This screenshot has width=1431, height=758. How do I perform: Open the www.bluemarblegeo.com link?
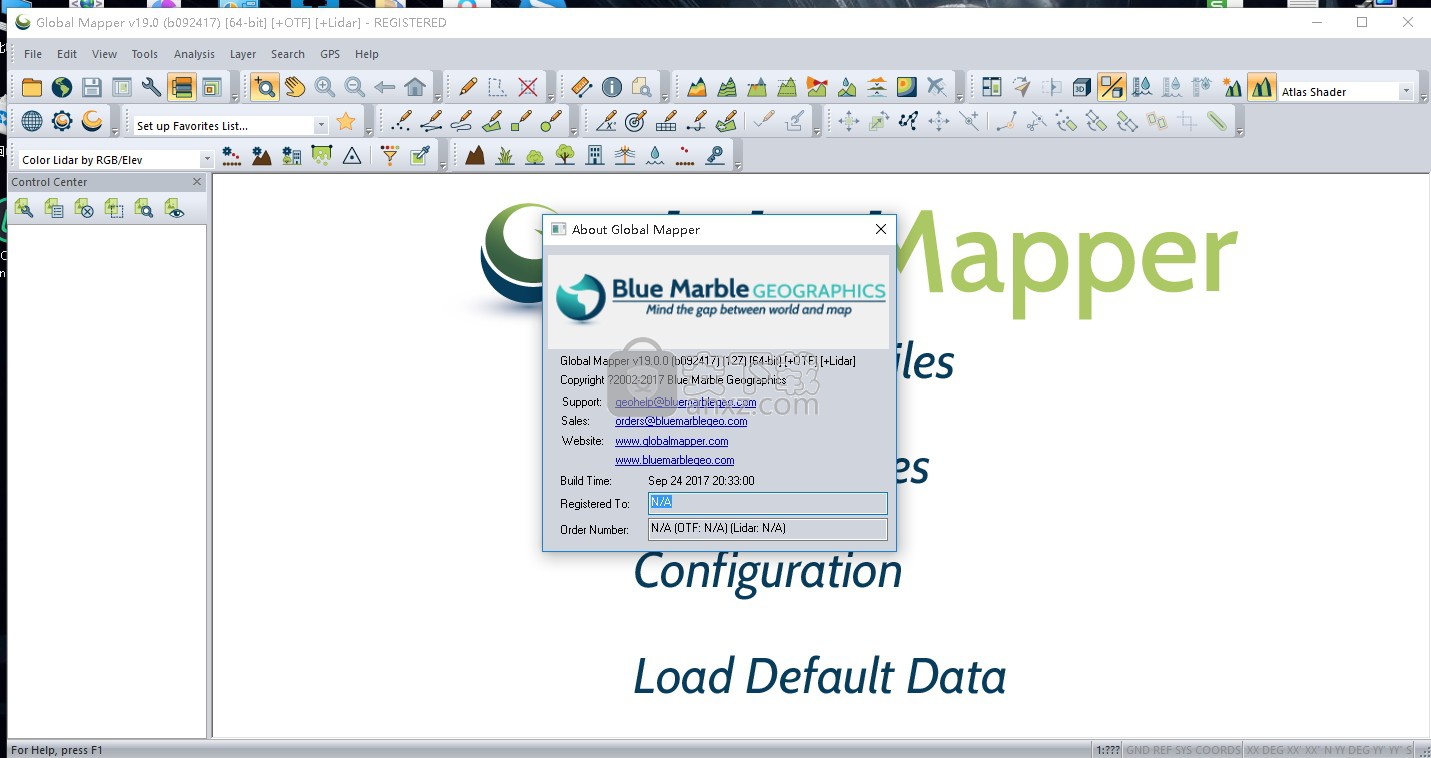pyautogui.click(x=674, y=460)
